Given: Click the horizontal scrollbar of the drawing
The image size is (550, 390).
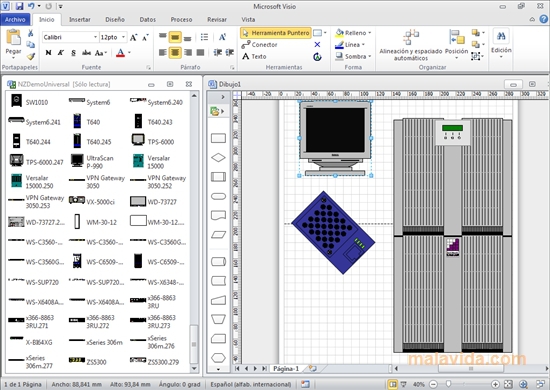Looking at the screenshot, I should point(471,368).
